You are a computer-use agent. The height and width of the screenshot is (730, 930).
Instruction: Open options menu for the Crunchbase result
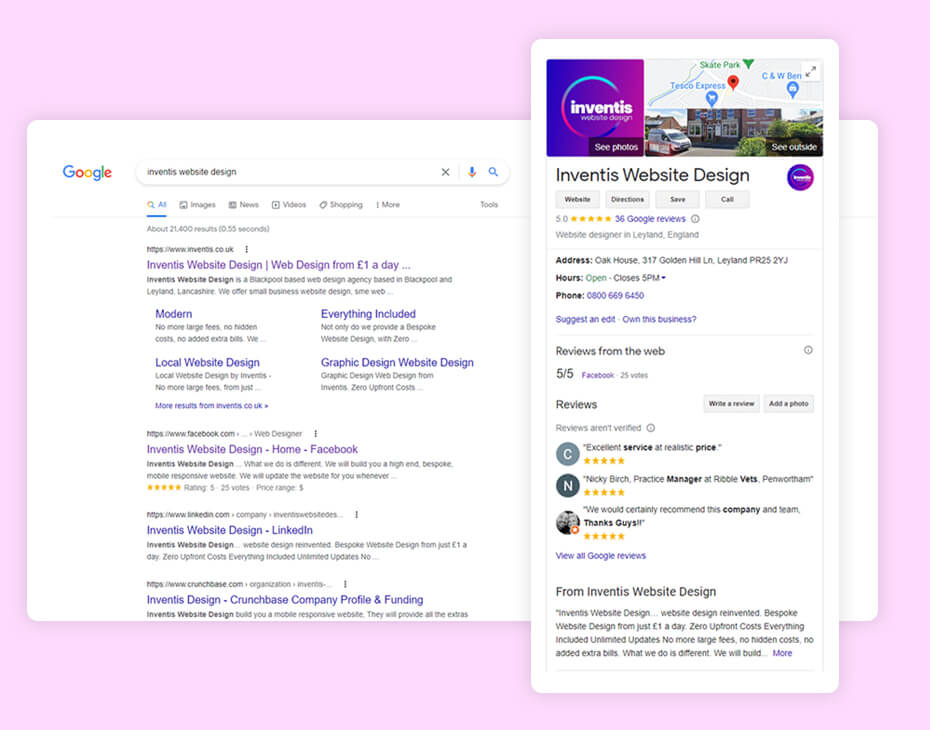[x=345, y=584]
